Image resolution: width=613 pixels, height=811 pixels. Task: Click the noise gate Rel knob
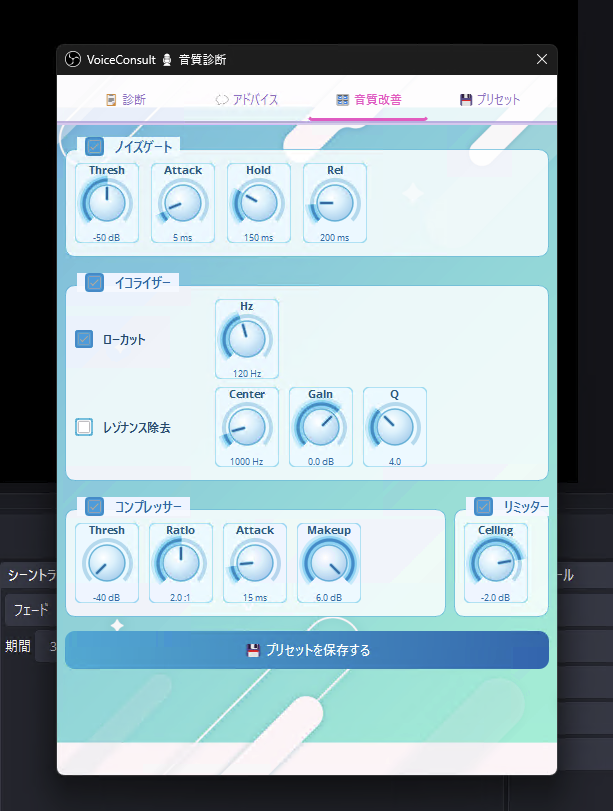(x=335, y=203)
